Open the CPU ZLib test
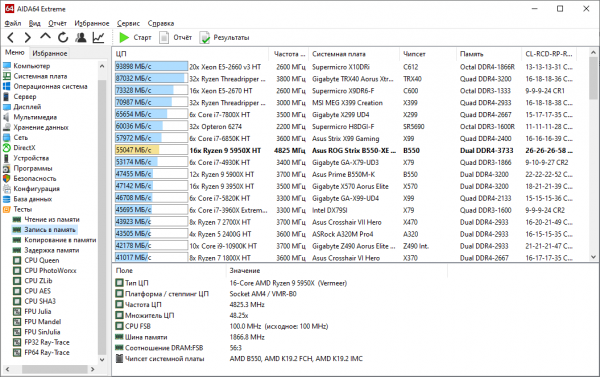Image resolution: width=600 pixels, height=377 pixels. pyautogui.click(x=38, y=281)
